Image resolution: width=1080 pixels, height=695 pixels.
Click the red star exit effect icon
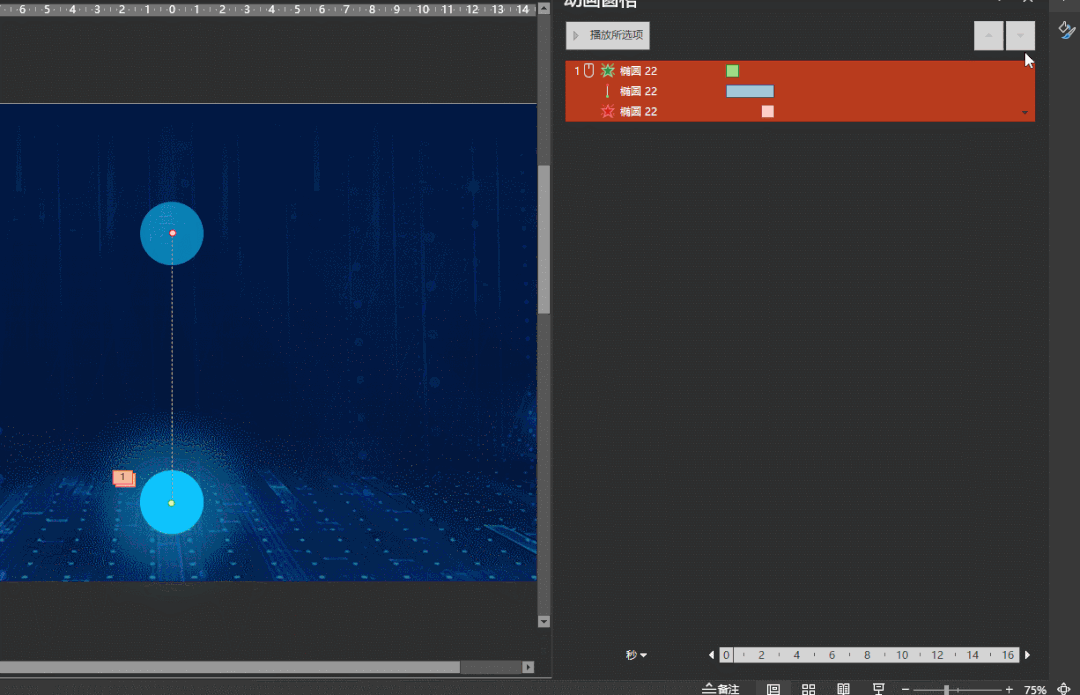coord(608,112)
